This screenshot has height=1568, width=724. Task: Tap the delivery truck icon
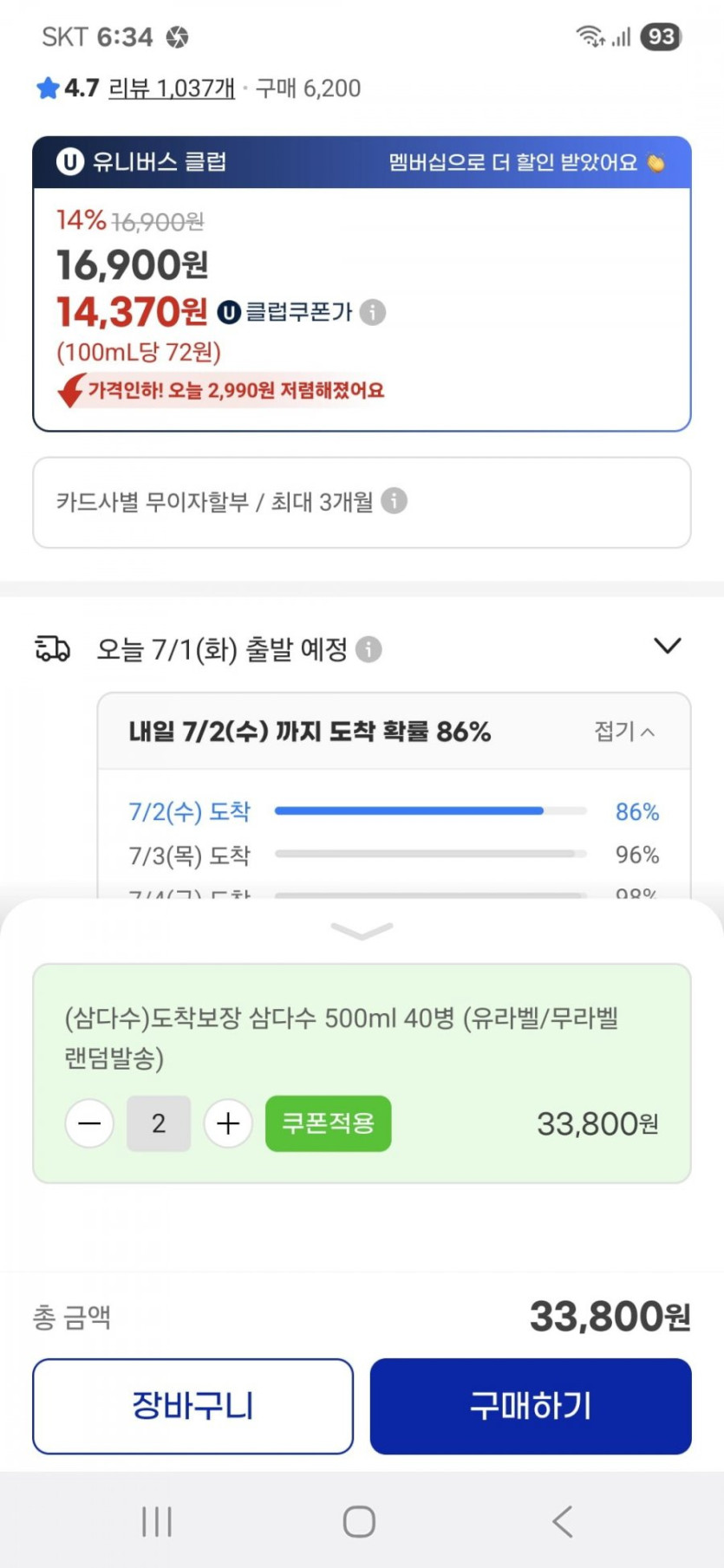52,648
